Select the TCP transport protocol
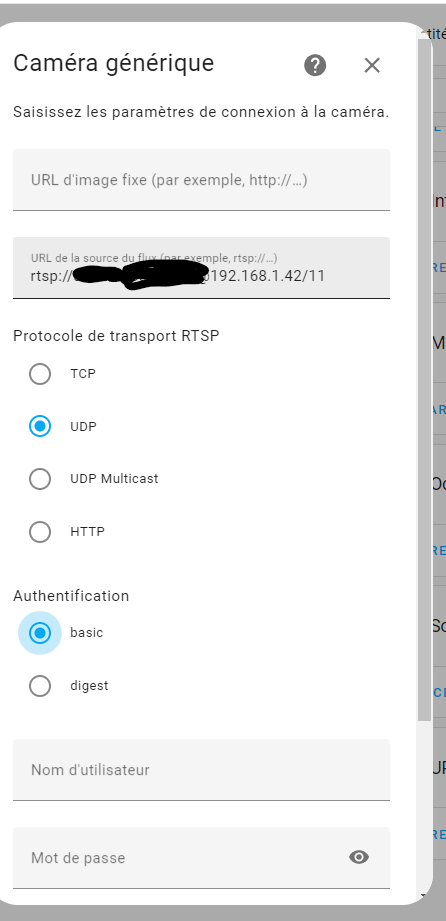 [40, 374]
